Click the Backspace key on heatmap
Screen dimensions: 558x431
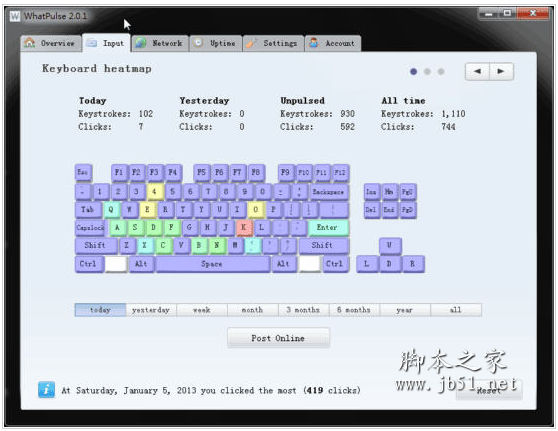click(329, 191)
